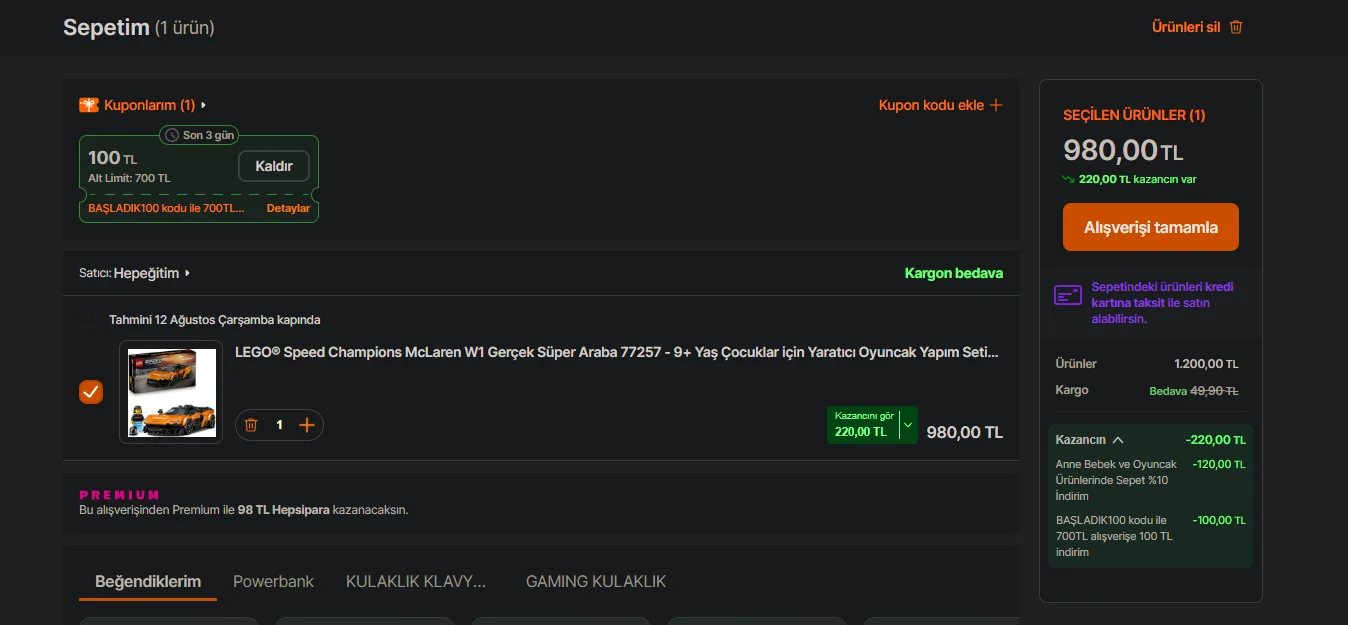Screen dimensions: 1348x625
Task: Click the Kargon bedava text
Action: pyautogui.click(x=954, y=273)
